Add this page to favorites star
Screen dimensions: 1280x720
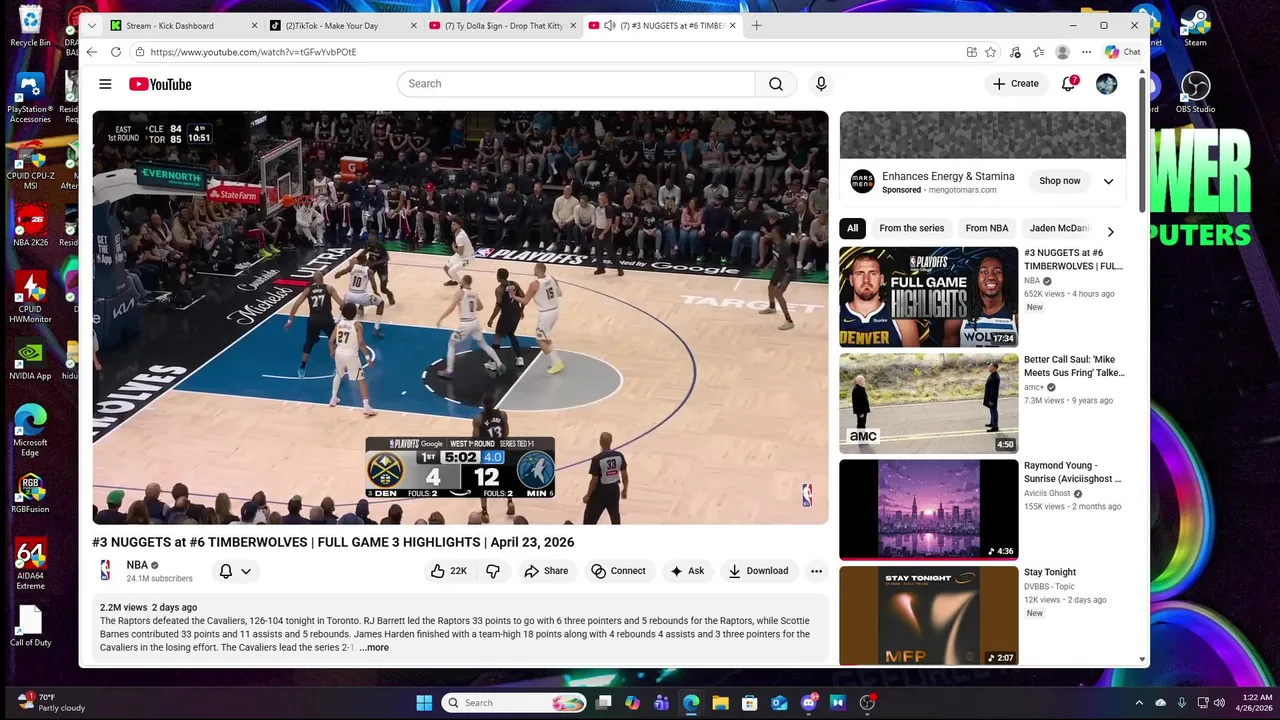tap(990, 52)
